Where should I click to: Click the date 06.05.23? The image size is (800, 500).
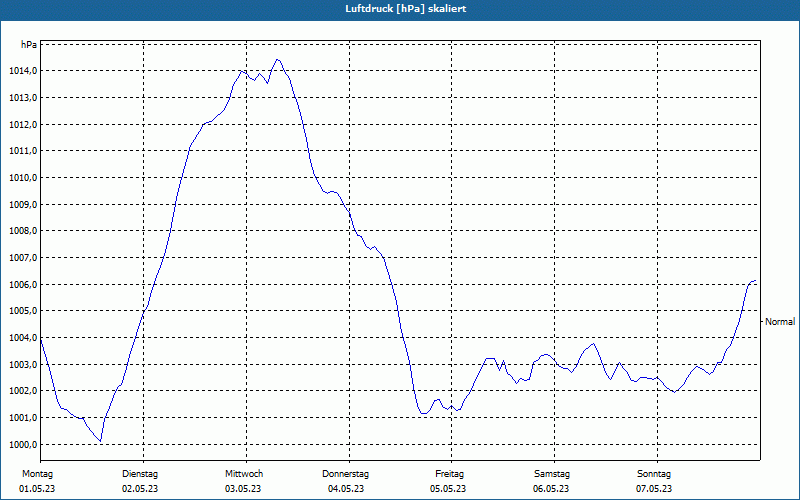pos(552,489)
